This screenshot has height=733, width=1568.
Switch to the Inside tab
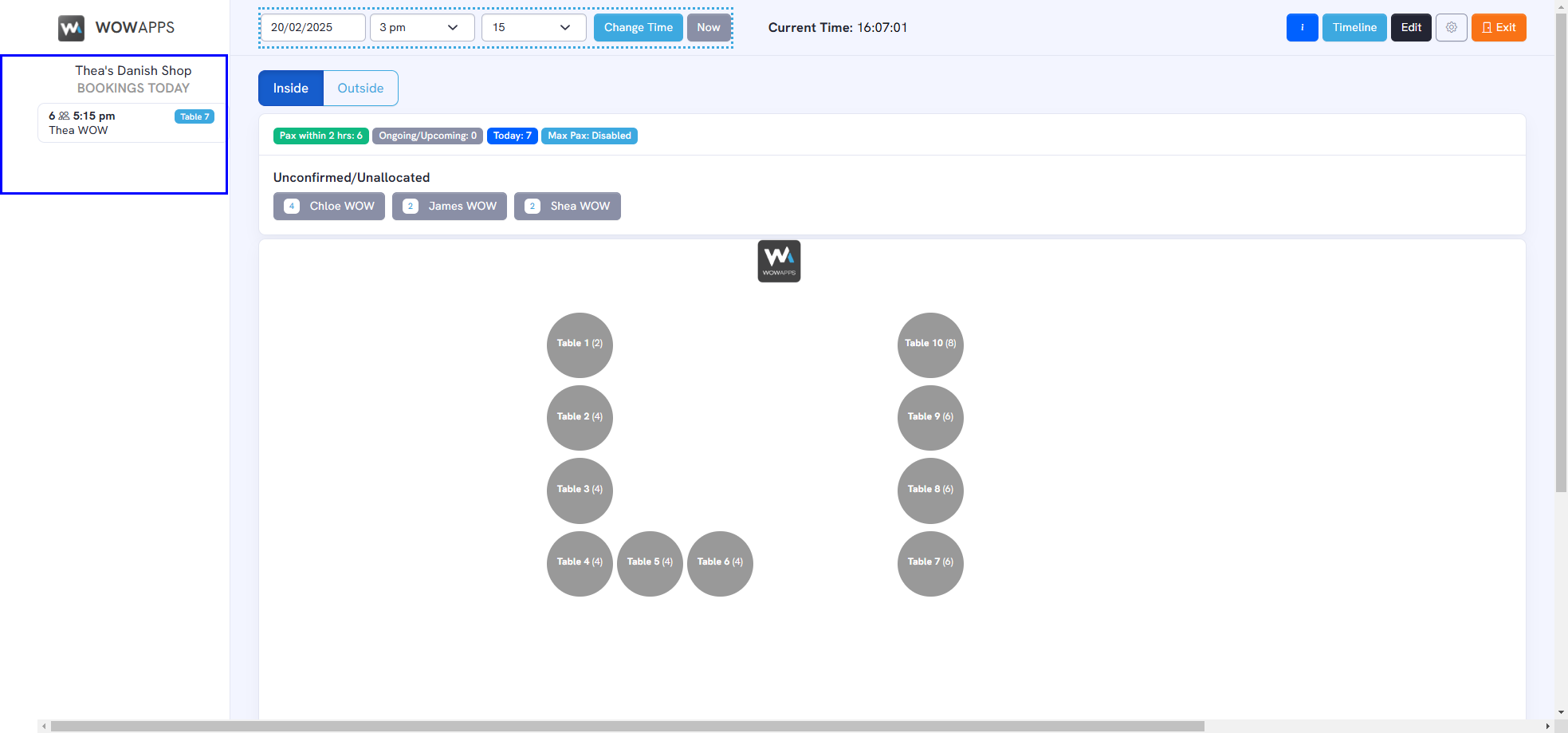tap(290, 88)
